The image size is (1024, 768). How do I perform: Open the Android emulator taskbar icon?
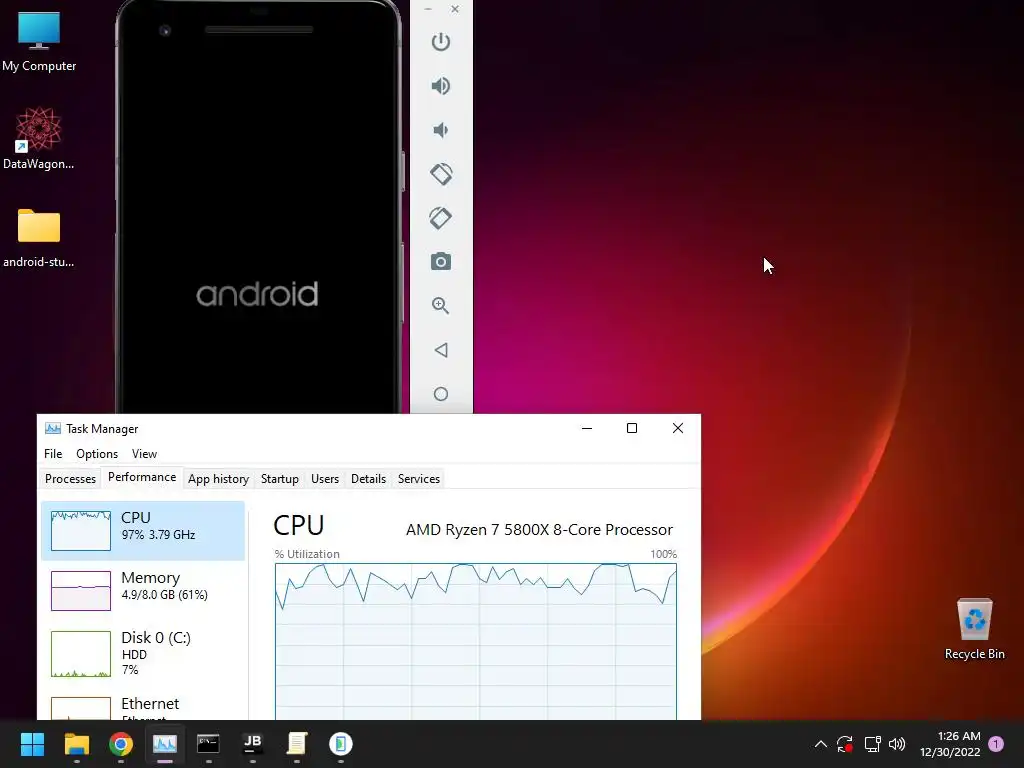tap(341, 744)
